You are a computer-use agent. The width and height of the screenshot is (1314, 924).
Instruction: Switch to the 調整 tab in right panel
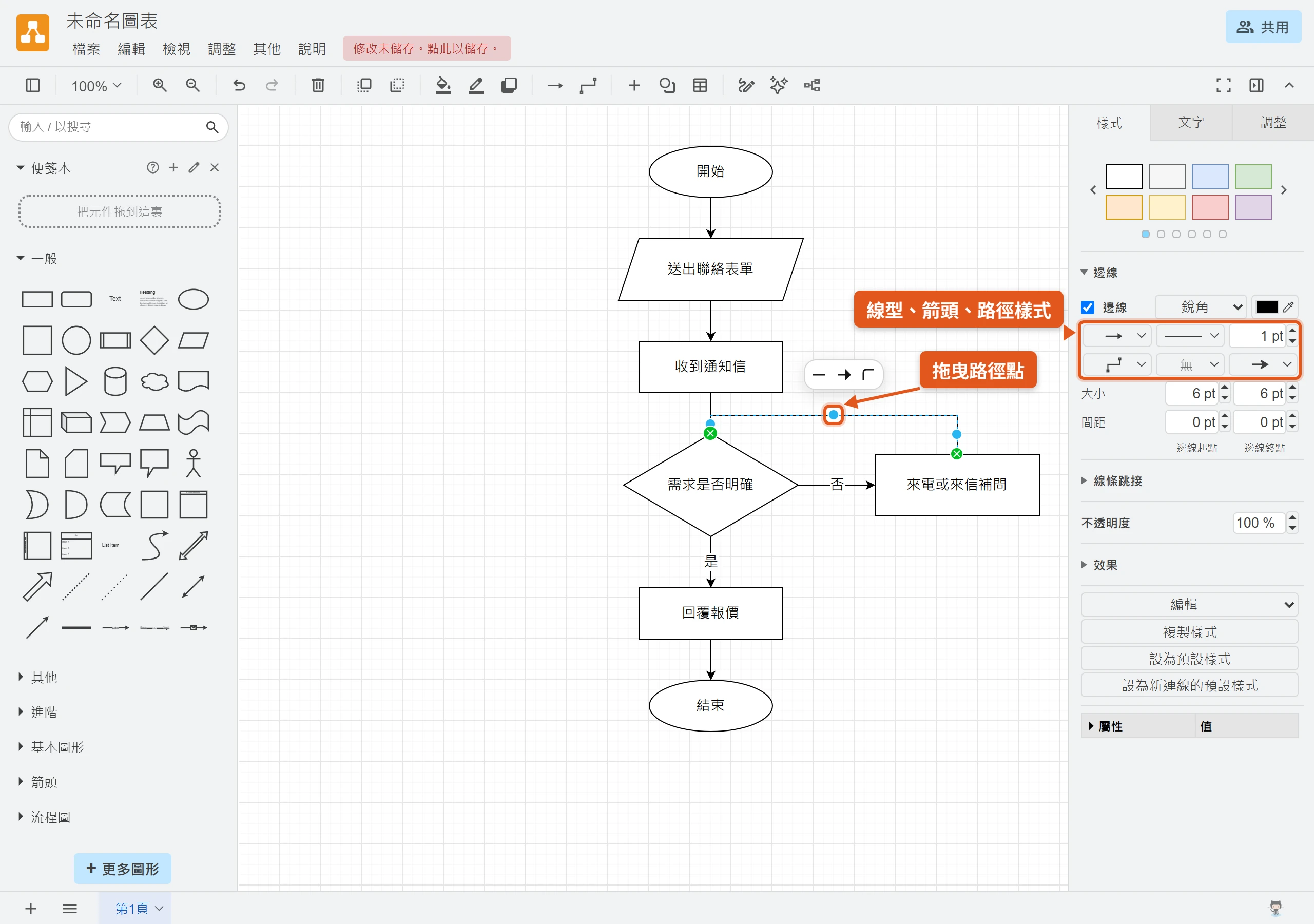pos(1273,122)
